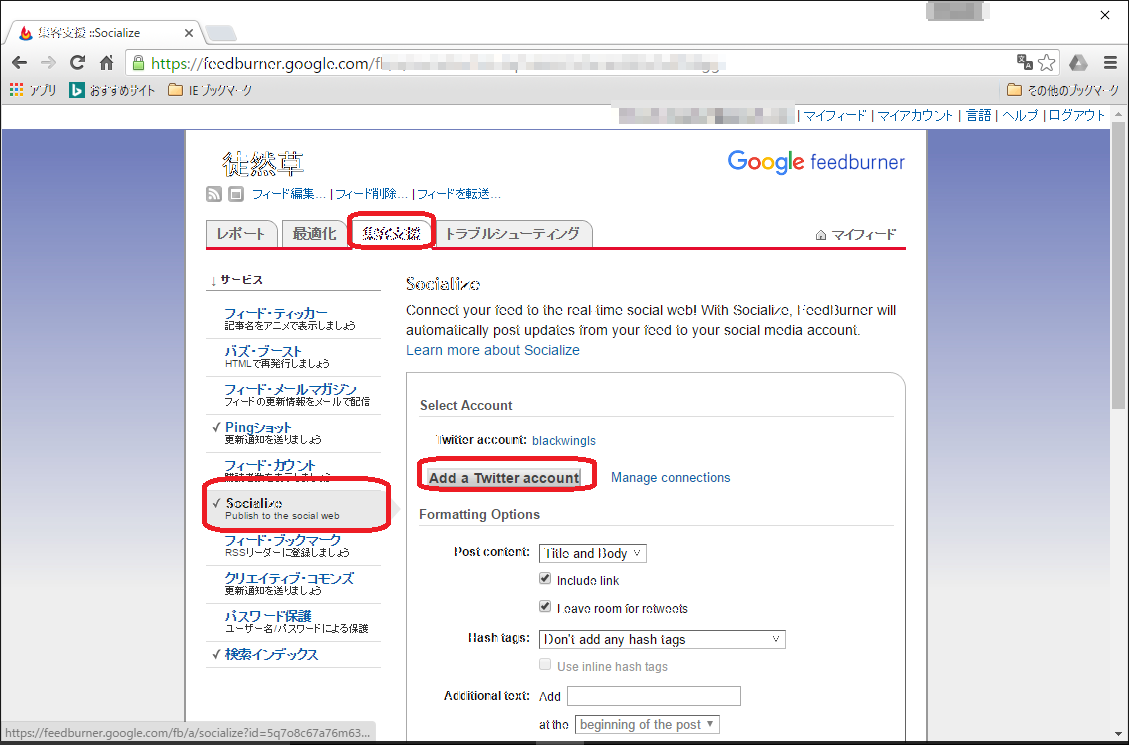This screenshot has width=1129, height=745.
Task: Click the browser Back arrow
Action: click(x=19, y=63)
